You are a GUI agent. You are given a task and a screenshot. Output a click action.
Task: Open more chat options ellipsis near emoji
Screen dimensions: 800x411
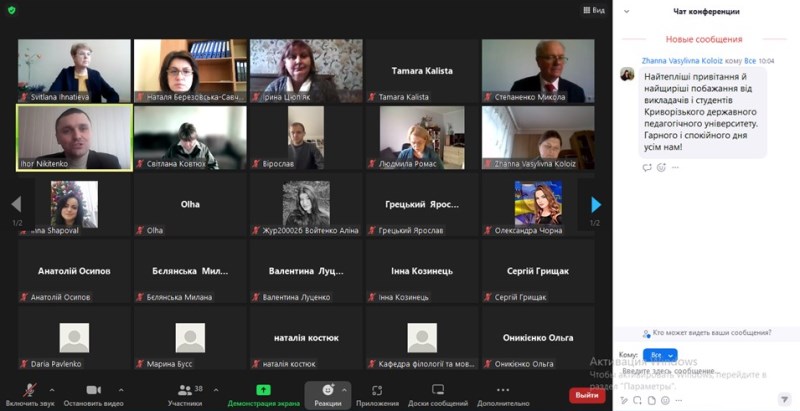click(679, 400)
